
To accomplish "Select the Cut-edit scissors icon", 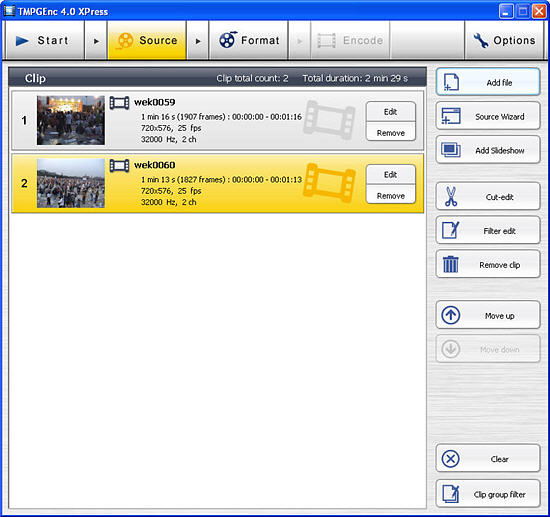I will [451, 196].
